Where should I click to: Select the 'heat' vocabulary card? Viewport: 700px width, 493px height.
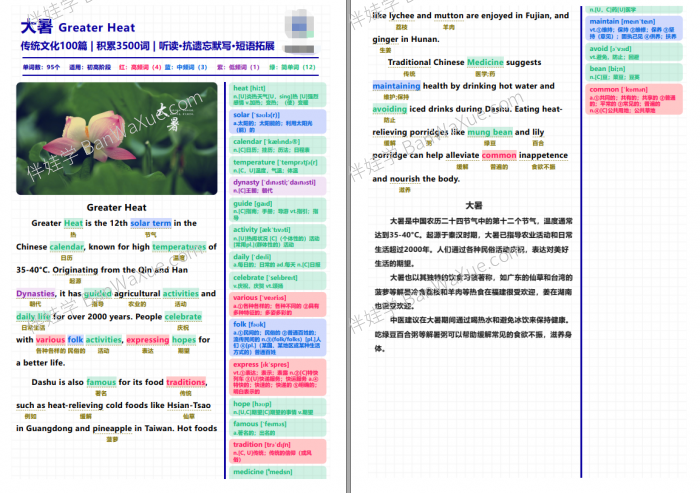277,95
